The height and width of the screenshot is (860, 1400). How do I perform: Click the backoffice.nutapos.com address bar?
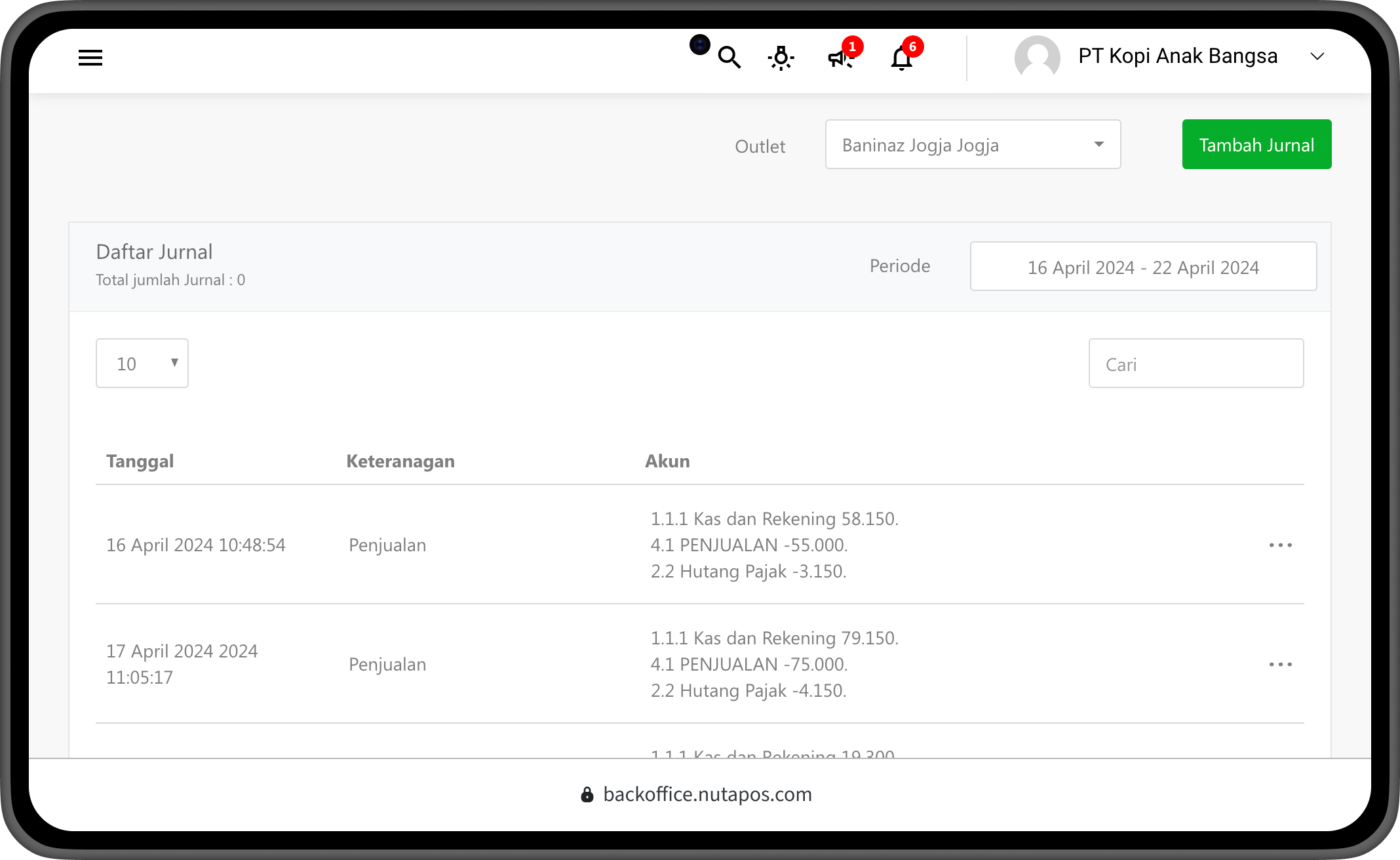707,794
